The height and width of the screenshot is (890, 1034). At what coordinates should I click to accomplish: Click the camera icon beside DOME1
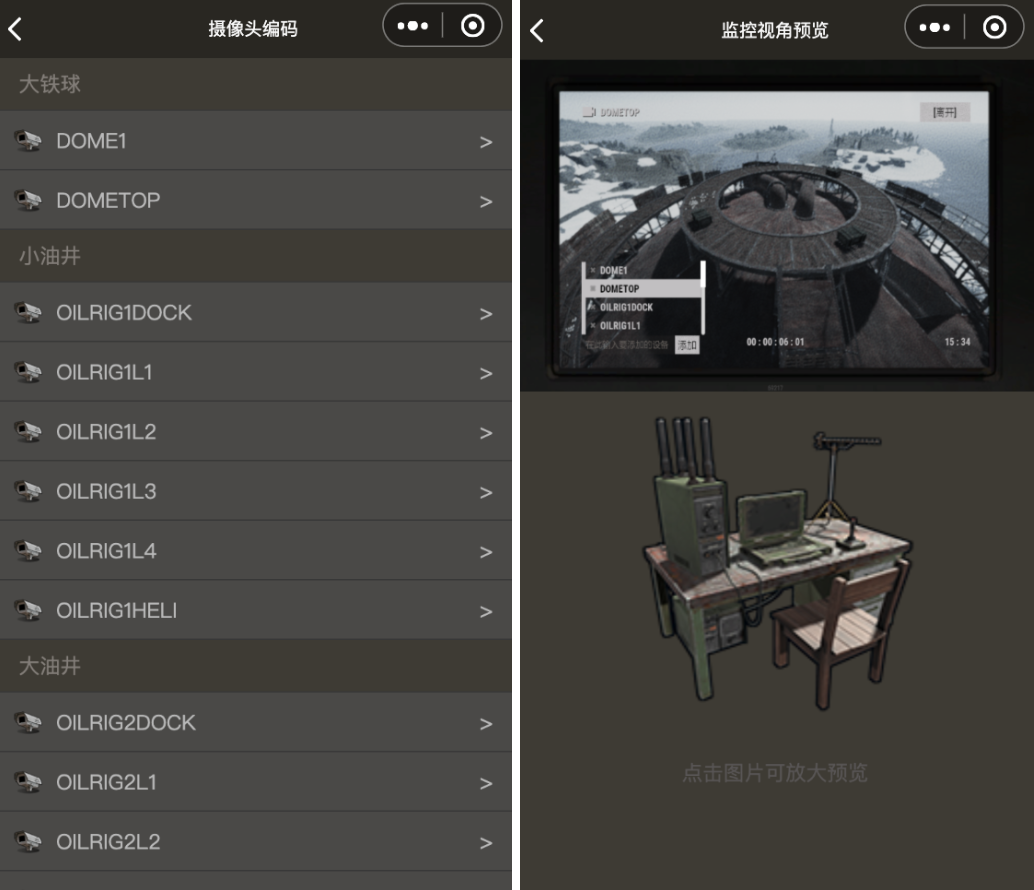point(28,140)
